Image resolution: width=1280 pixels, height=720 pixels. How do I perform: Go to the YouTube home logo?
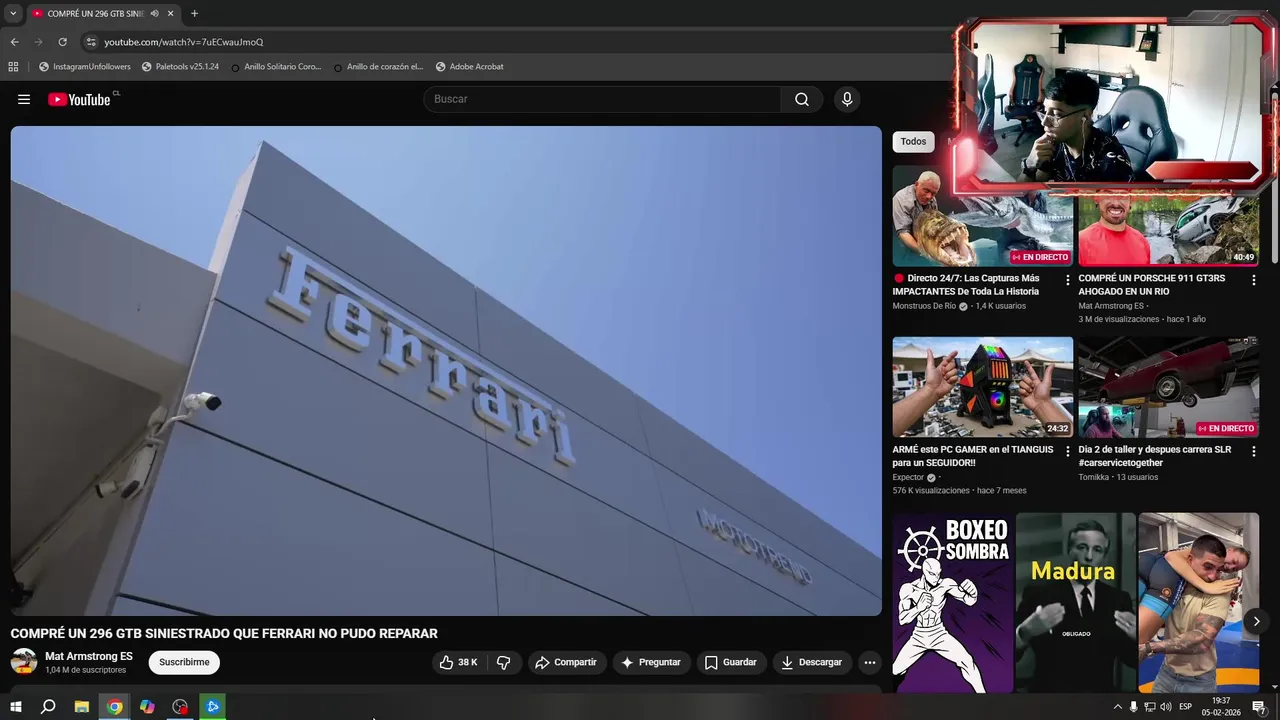[x=79, y=99]
